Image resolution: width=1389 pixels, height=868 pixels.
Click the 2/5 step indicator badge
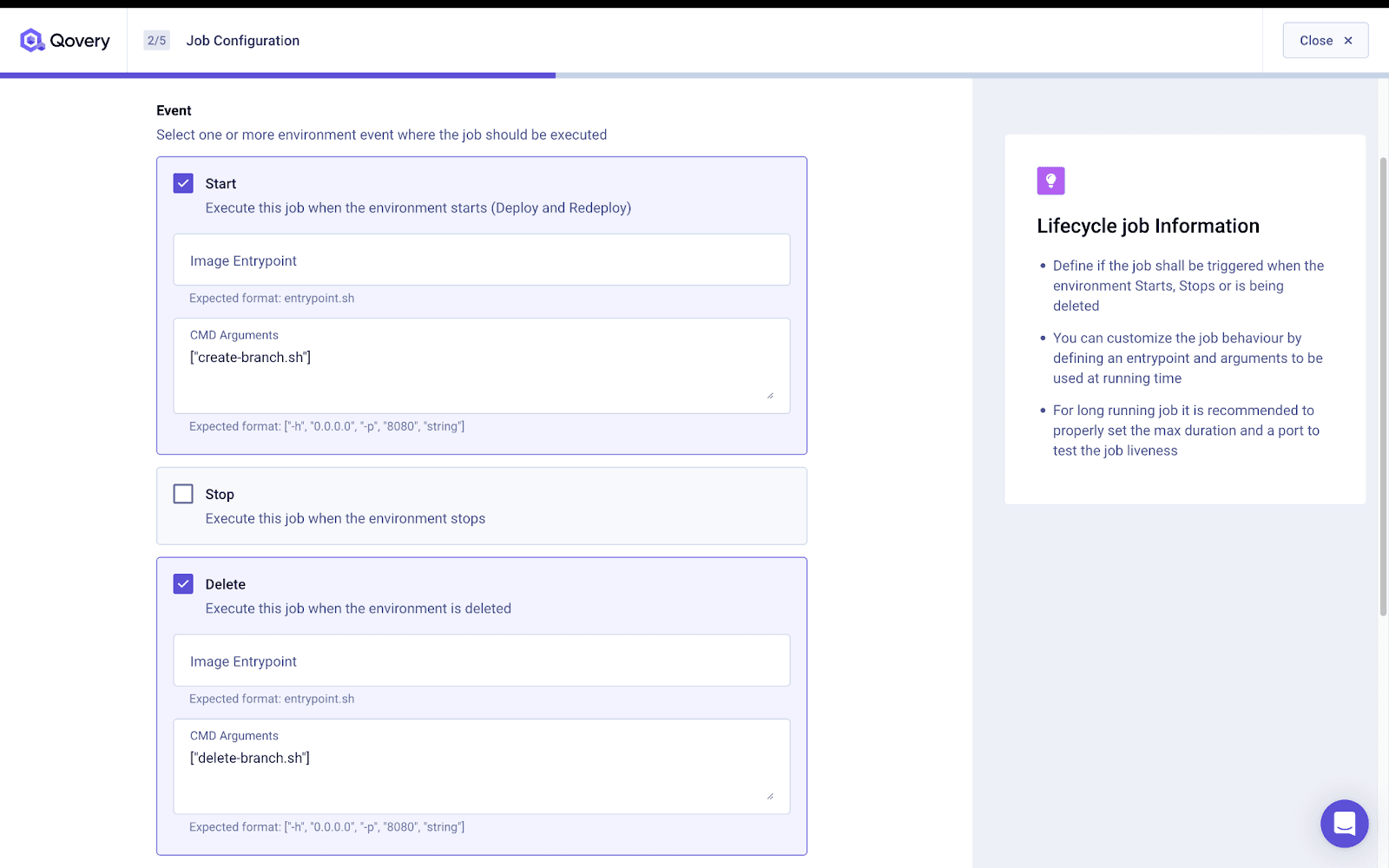(156, 41)
